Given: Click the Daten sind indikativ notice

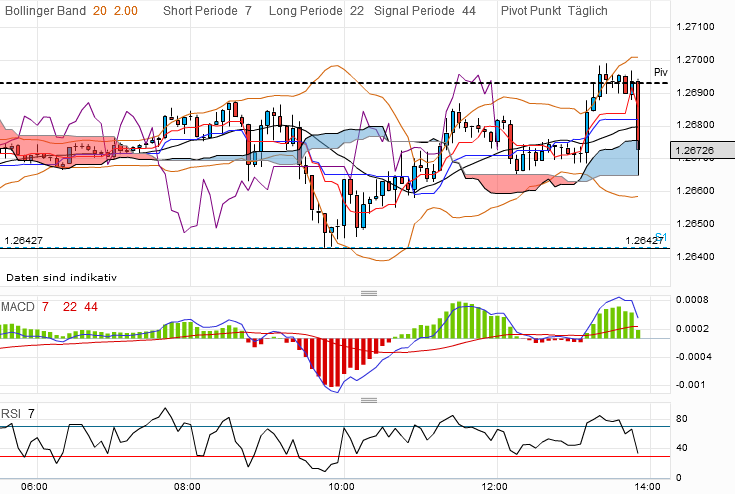Looking at the screenshot, I should coord(61,277).
